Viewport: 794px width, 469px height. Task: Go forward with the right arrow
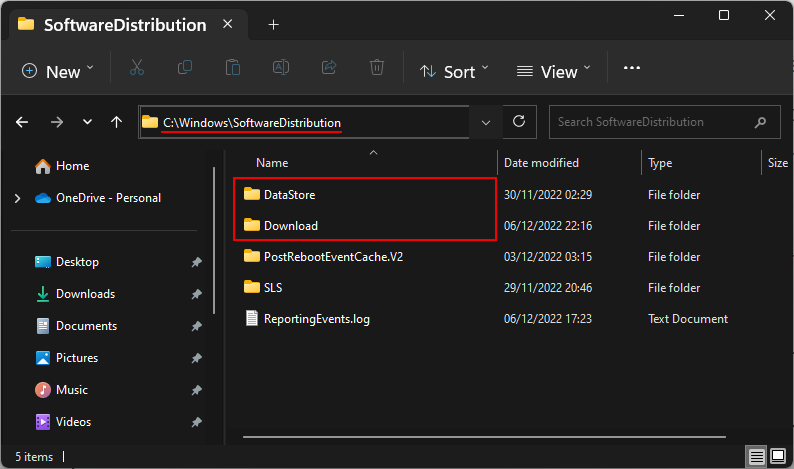coord(57,122)
